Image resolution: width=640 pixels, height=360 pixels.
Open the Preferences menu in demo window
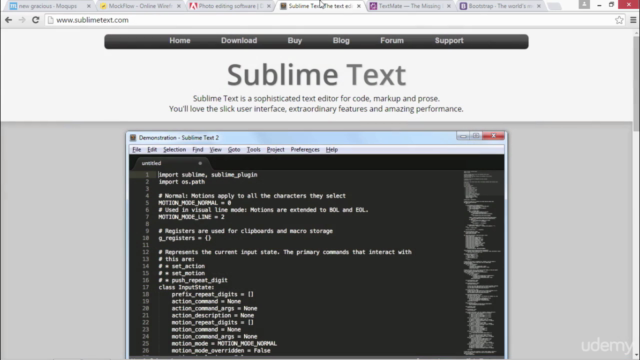(305, 150)
